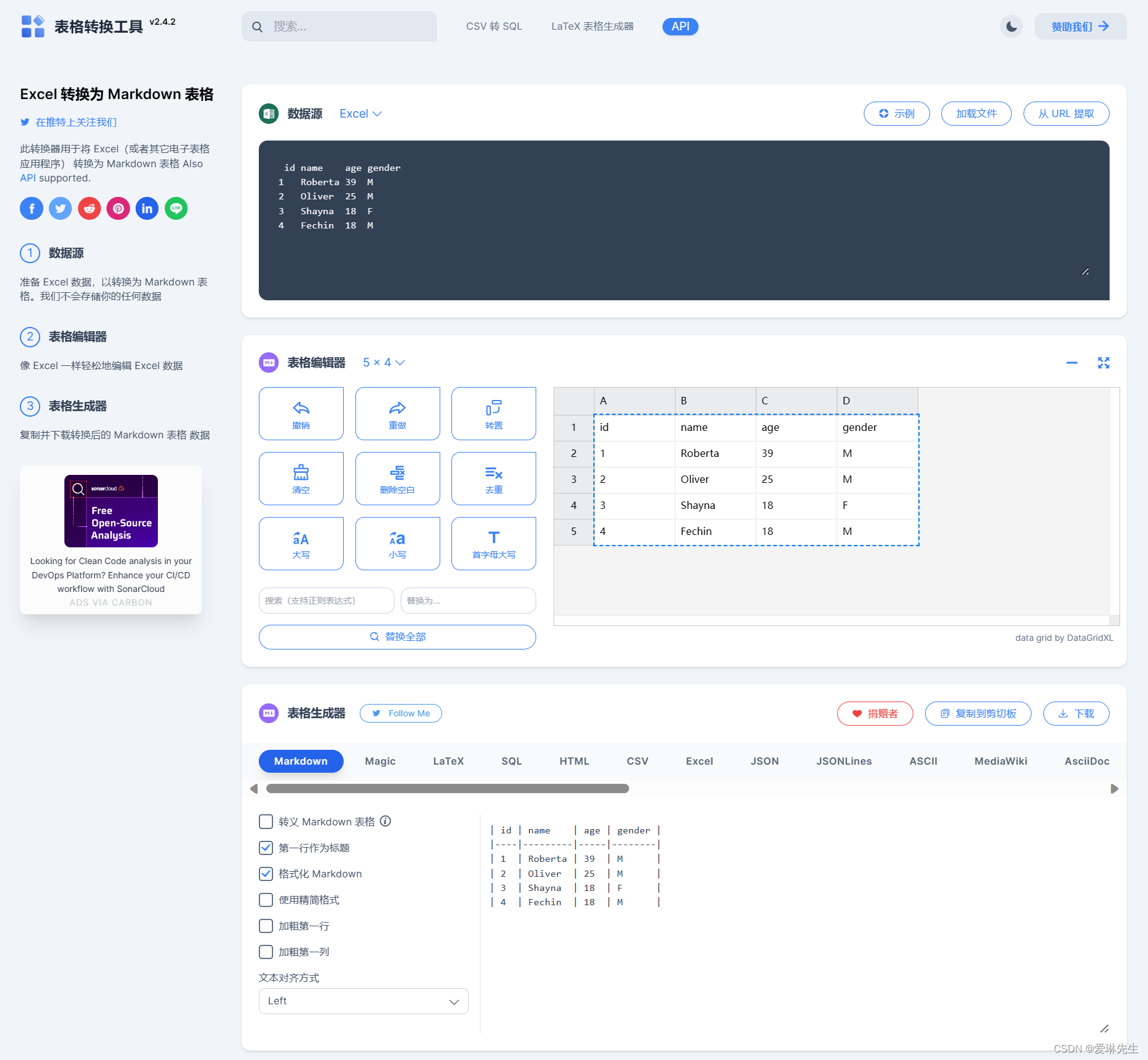Click the green Excel data source icon
Viewport: 1148px width, 1060px height.
(269, 114)
